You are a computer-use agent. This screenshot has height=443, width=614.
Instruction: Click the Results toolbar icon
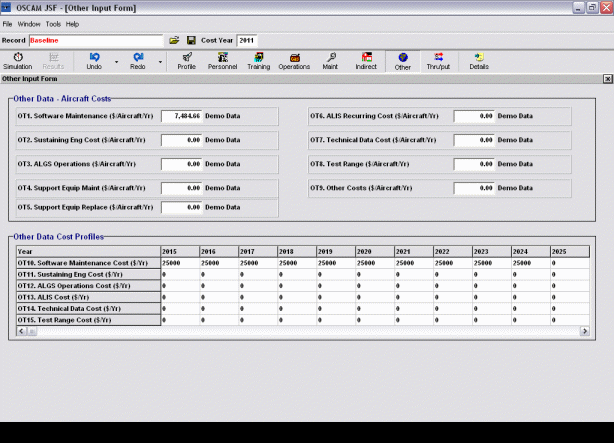coord(53,61)
